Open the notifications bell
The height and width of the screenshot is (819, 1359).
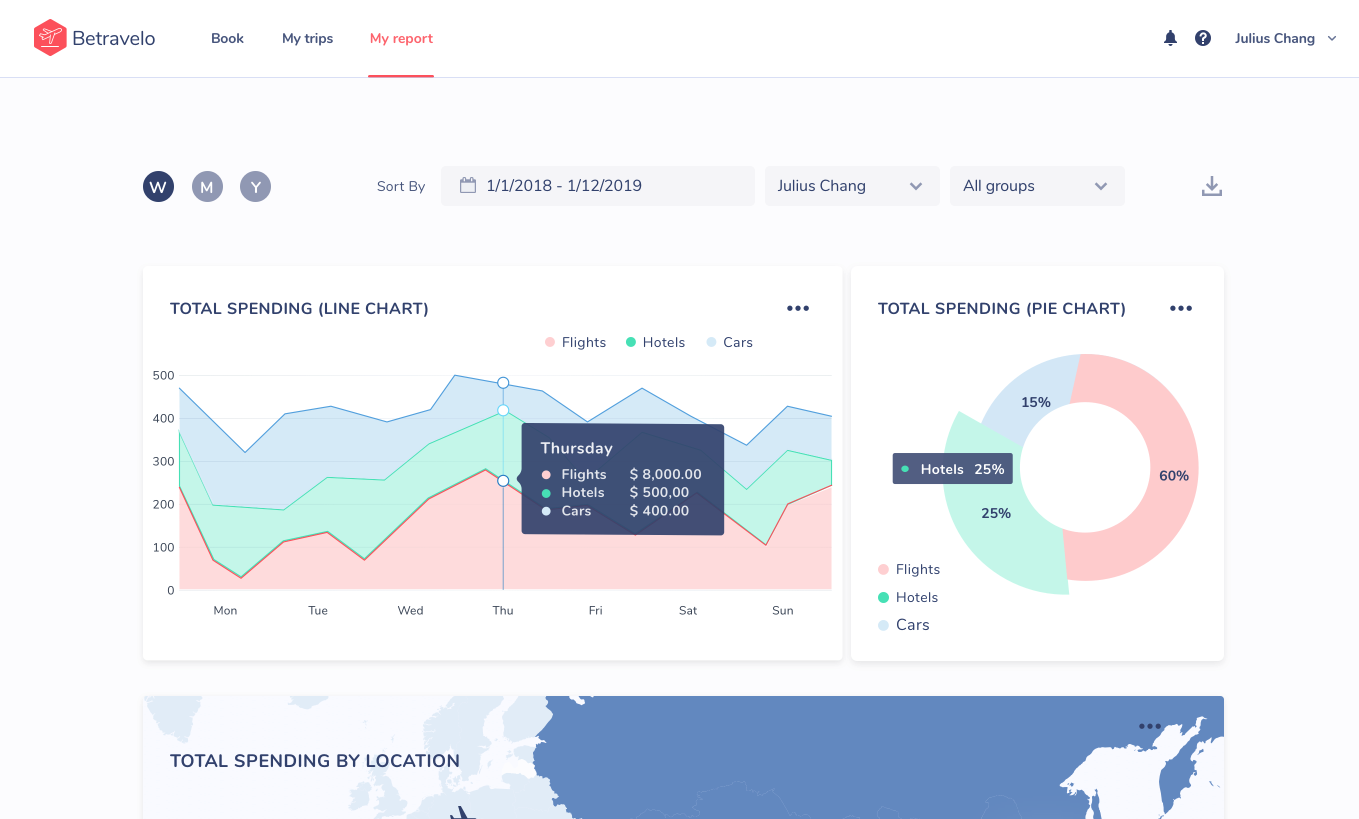click(x=1170, y=38)
